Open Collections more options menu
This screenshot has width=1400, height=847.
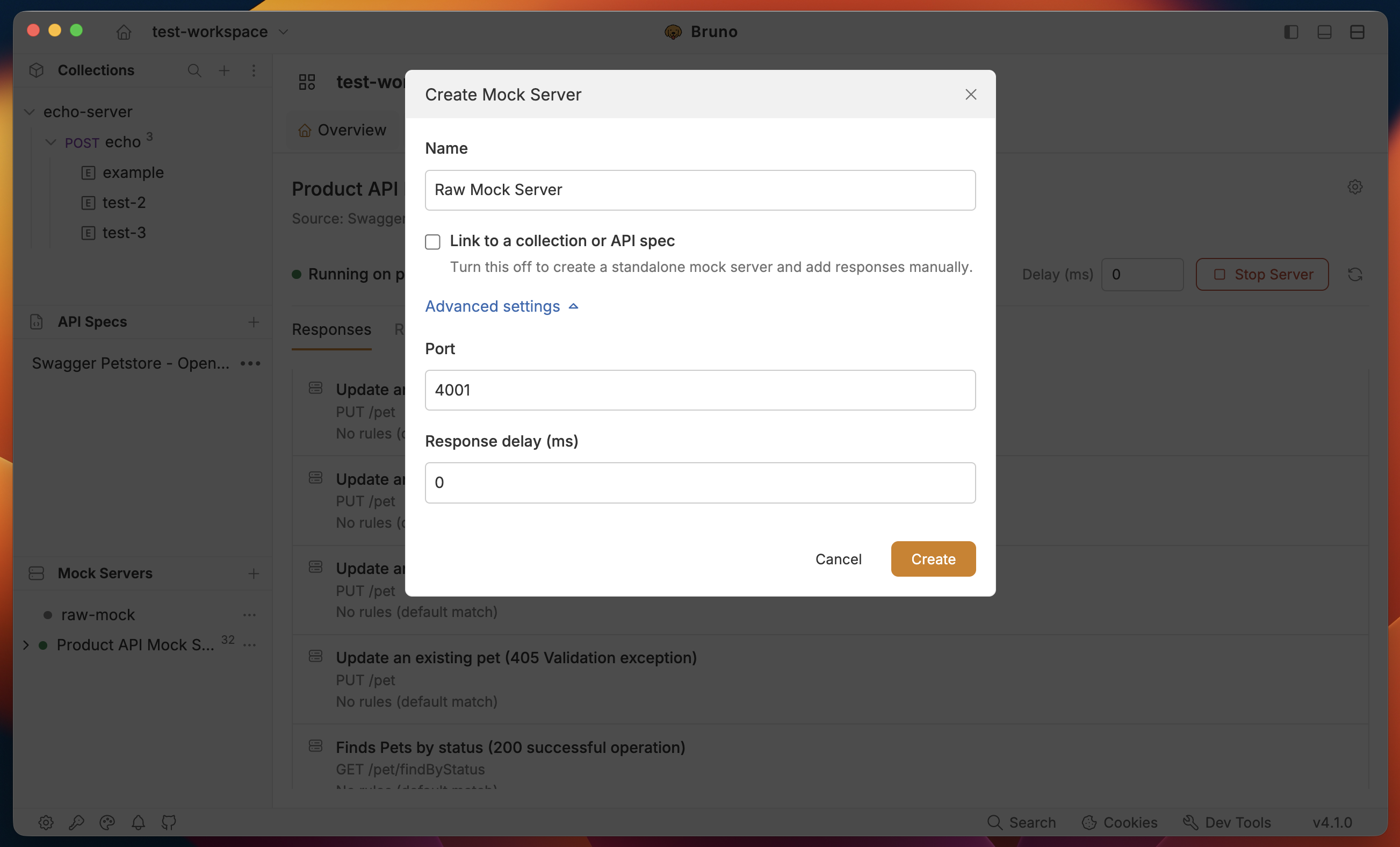point(254,70)
